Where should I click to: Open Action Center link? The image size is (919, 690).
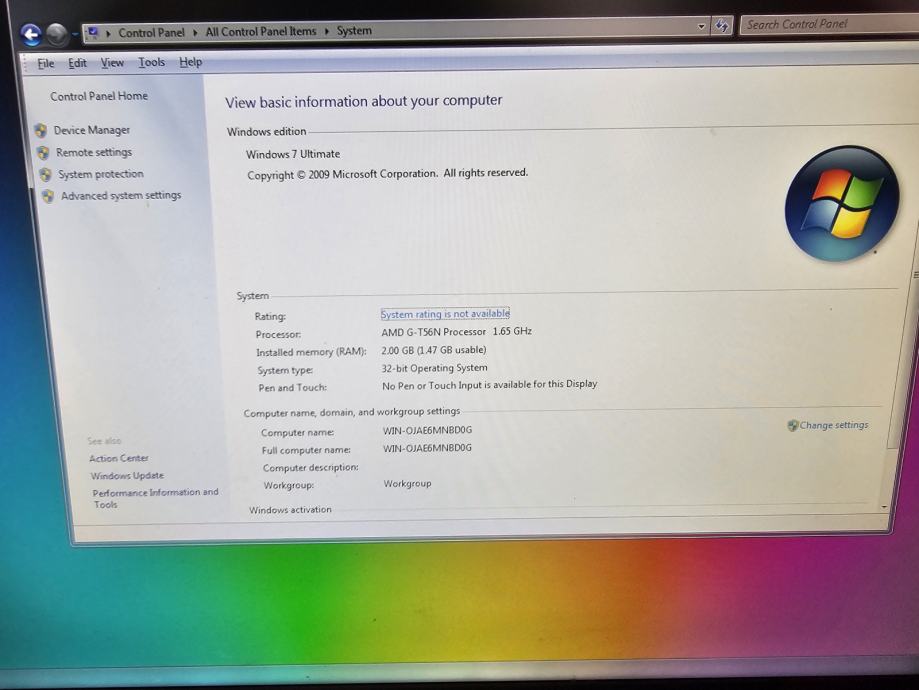119,458
